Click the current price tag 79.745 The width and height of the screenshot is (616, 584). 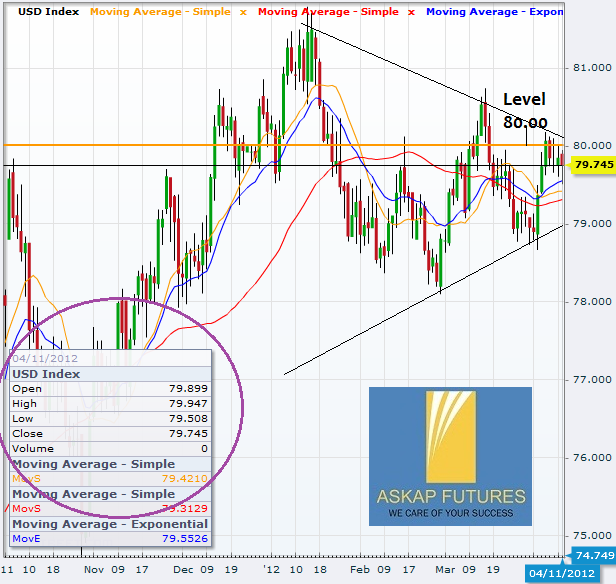click(590, 165)
